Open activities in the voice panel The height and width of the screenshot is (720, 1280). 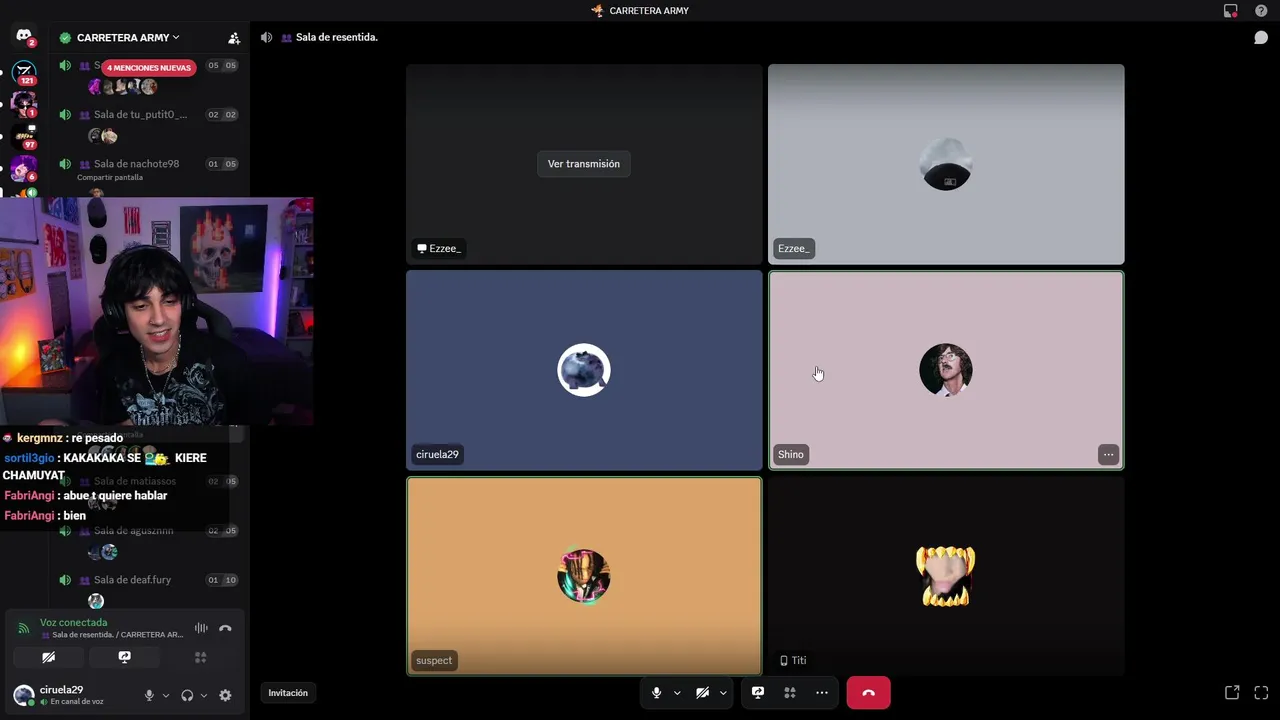(200, 657)
